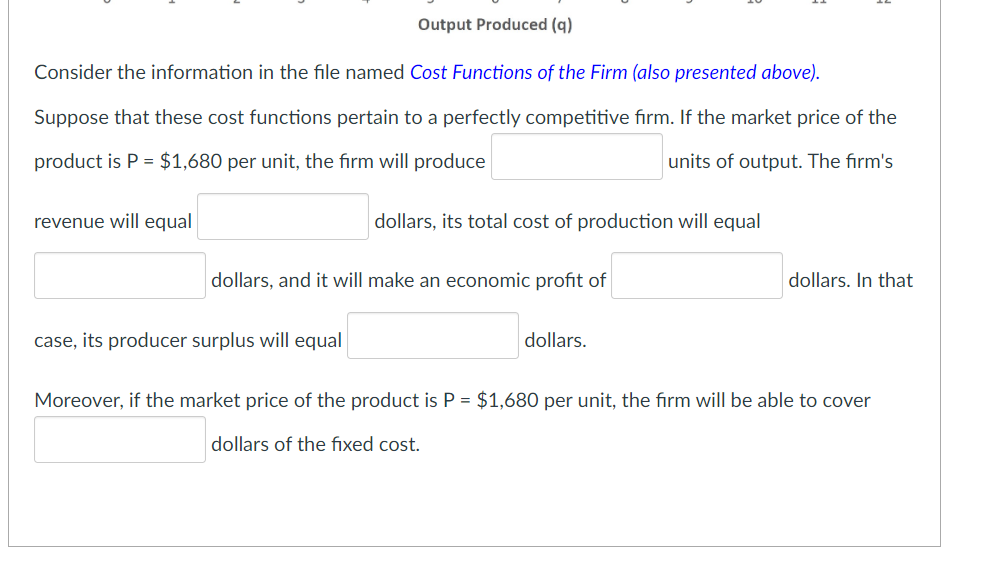1006x582 pixels.
Task: Click the number 12 axis label
Action: coord(885,3)
